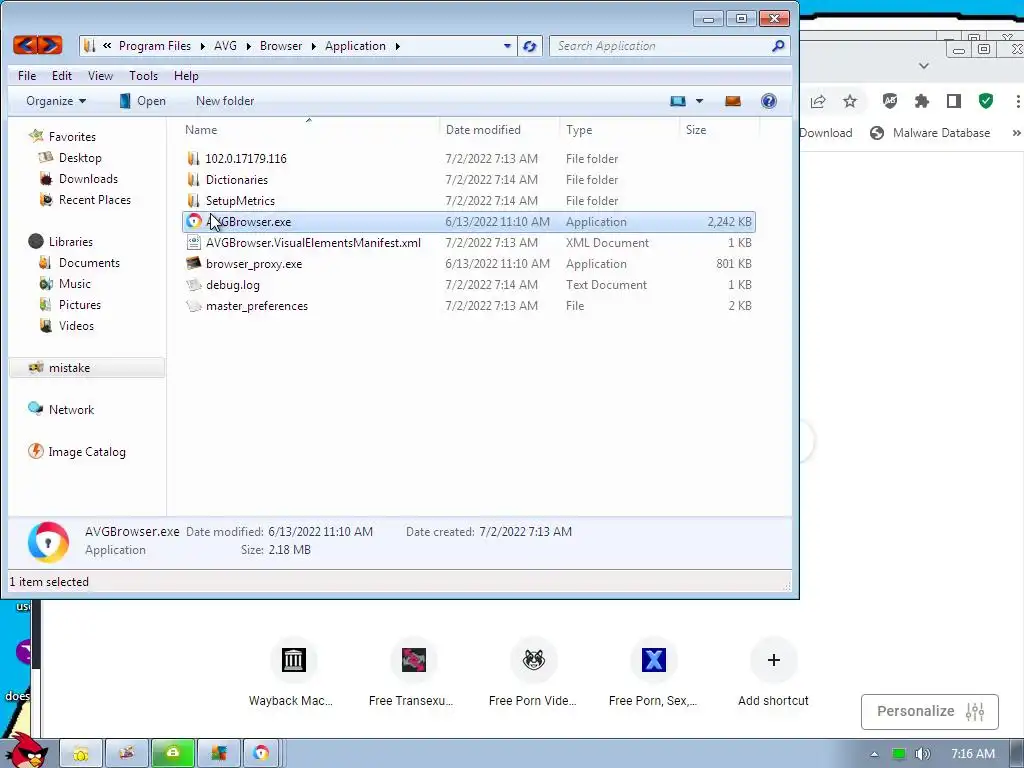Screen dimensions: 1024x768
Task: Open the File menu
Action: coord(27,76)
